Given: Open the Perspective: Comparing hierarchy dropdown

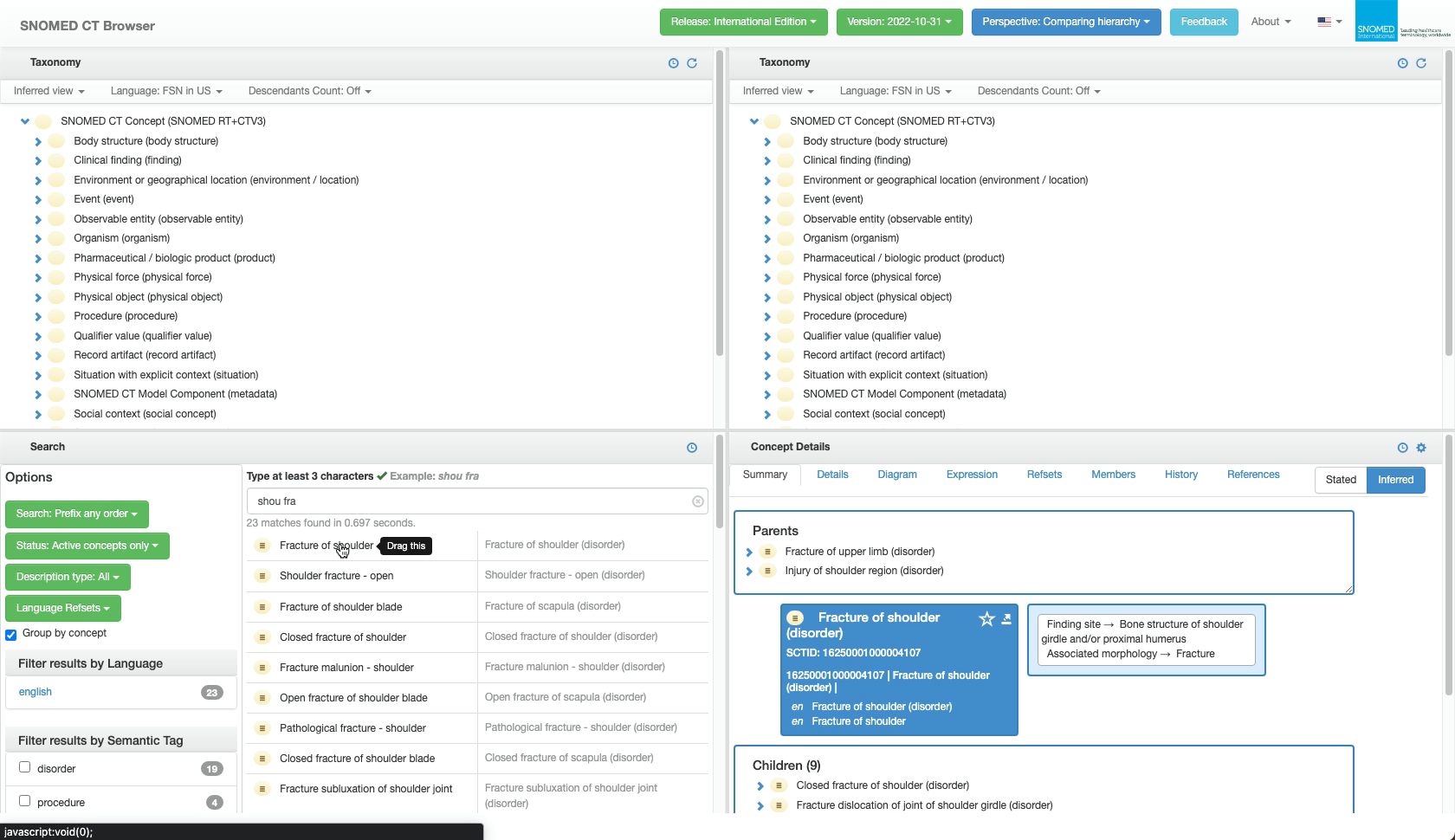Looking at the screenshot, I should tap(1066, 22).
